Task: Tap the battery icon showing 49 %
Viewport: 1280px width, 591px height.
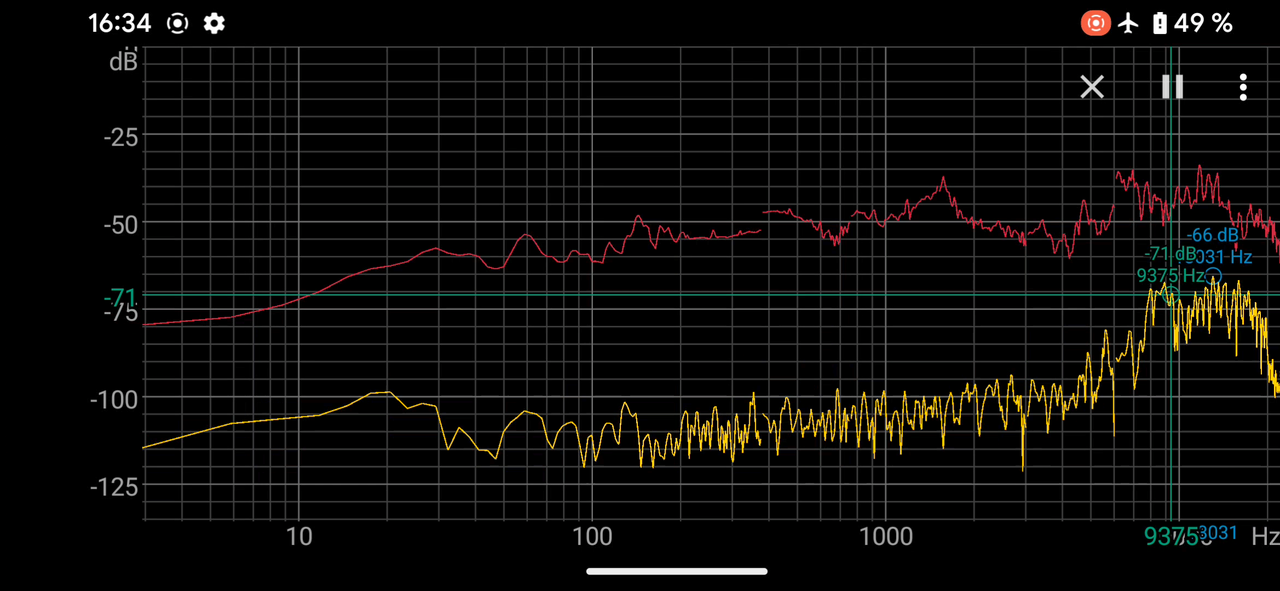Action: (1160, 23)
